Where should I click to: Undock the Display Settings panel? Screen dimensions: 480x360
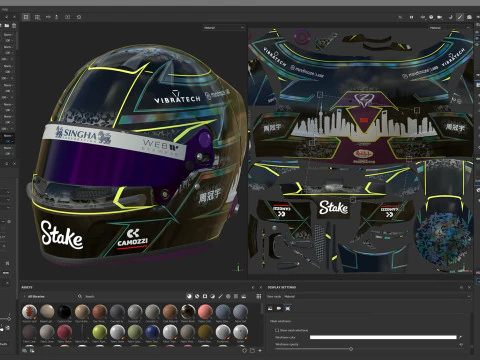click(x=462, y=287)
